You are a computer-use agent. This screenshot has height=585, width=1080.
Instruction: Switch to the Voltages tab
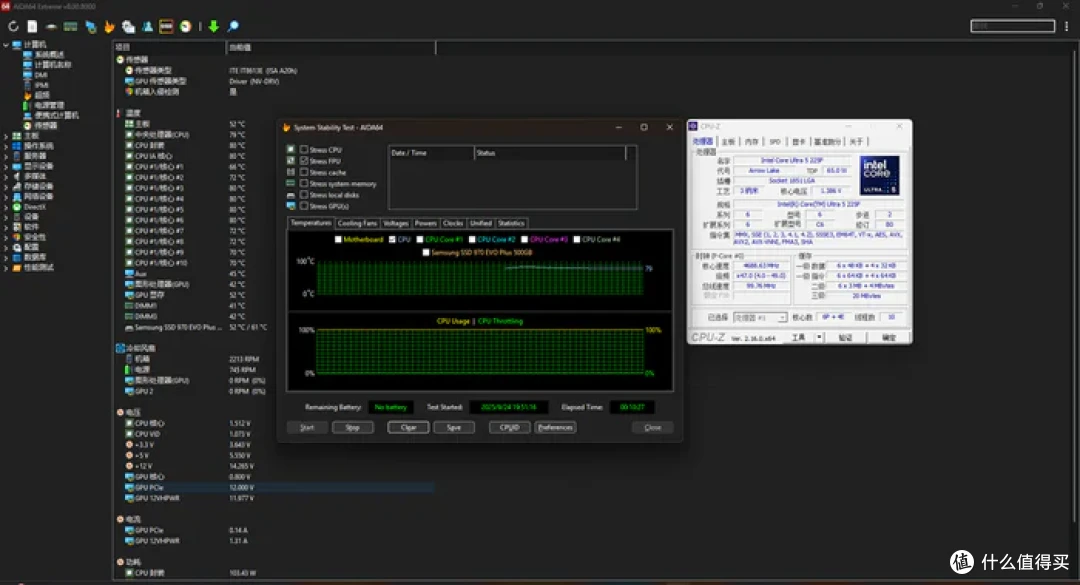(395, 223)
